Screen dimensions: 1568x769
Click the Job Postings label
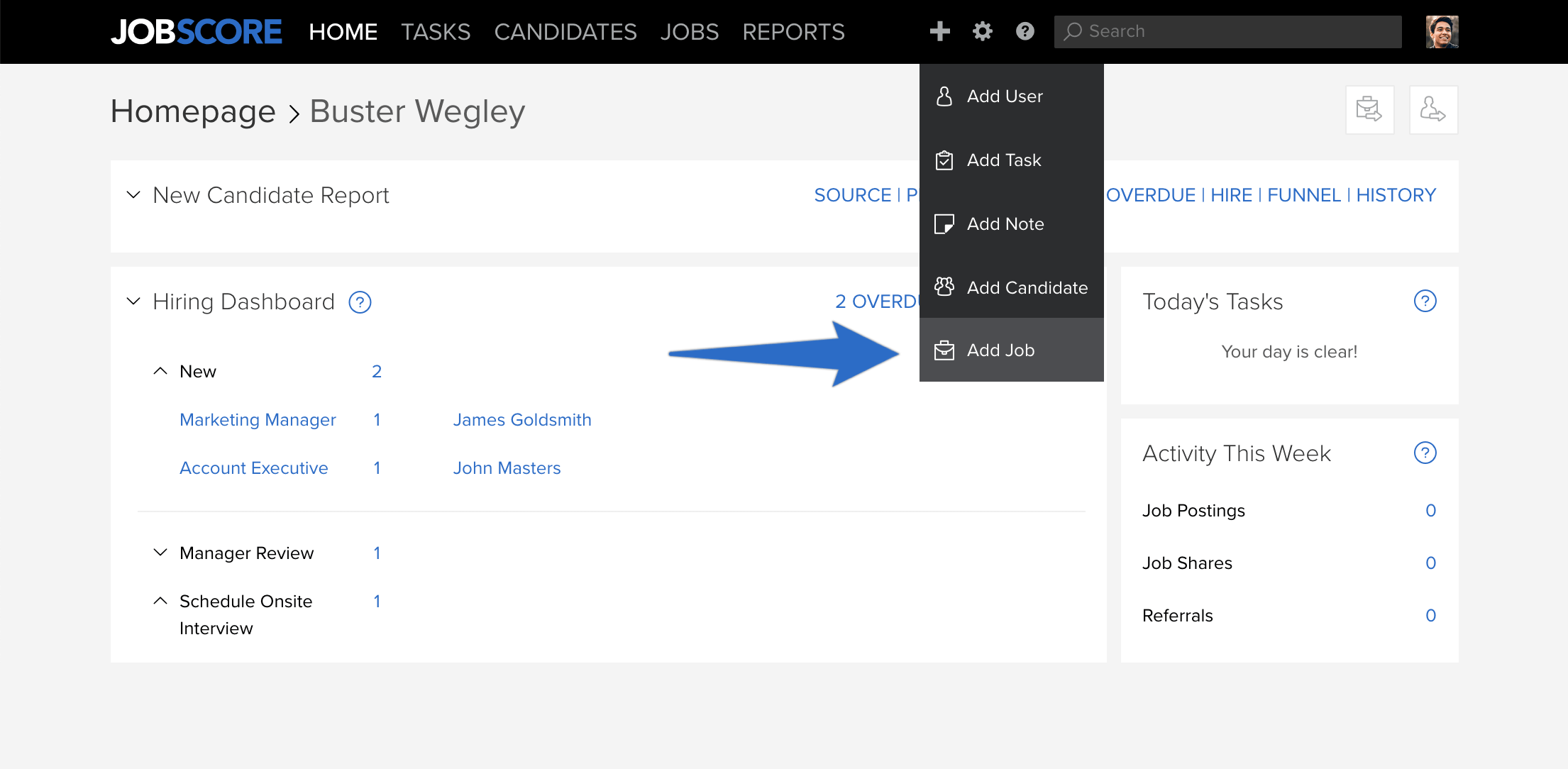pos(1193,511)
